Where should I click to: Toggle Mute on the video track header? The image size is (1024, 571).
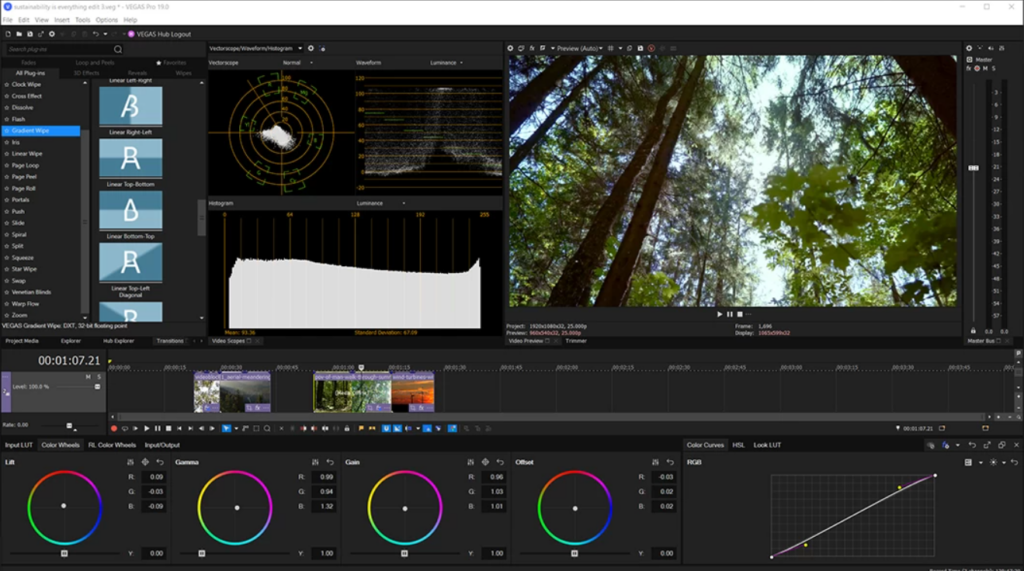click(x=88, y=377)
